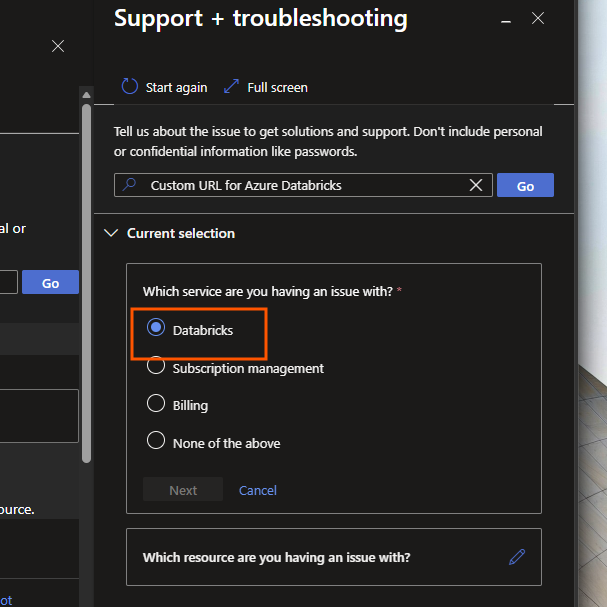Select the Subscription management radio option
Screen dimensions: 607x607
tap(156, 365)
